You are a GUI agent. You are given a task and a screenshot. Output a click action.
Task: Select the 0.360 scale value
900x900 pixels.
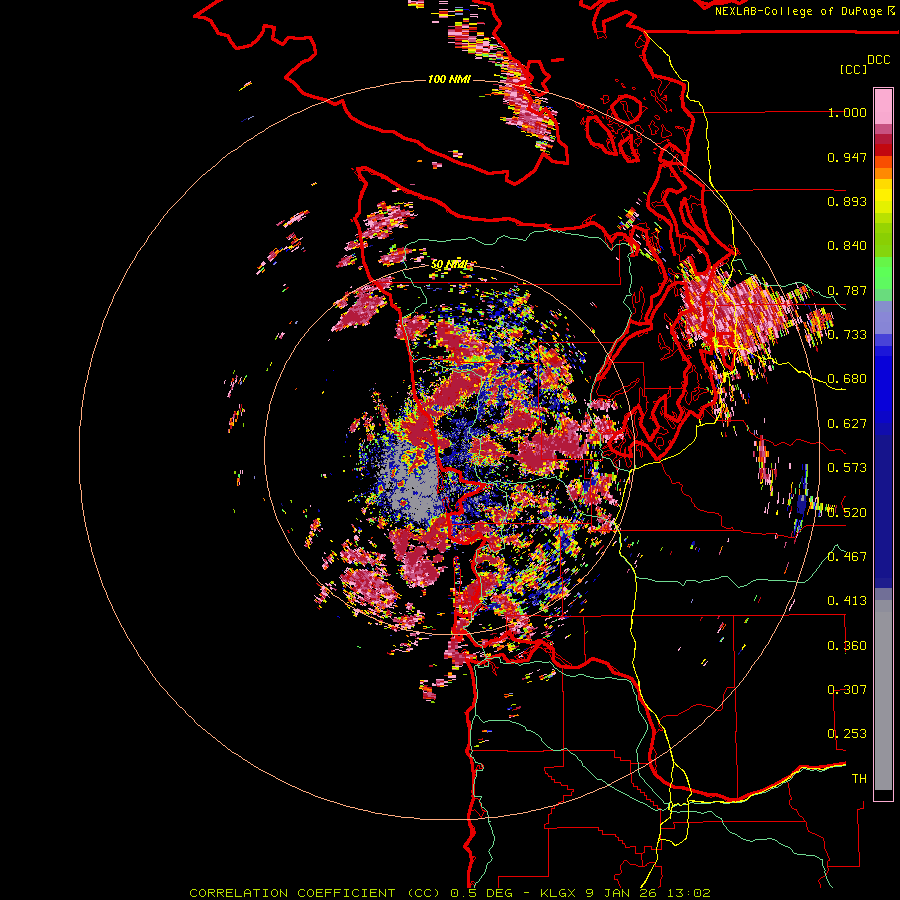(847, 646)
